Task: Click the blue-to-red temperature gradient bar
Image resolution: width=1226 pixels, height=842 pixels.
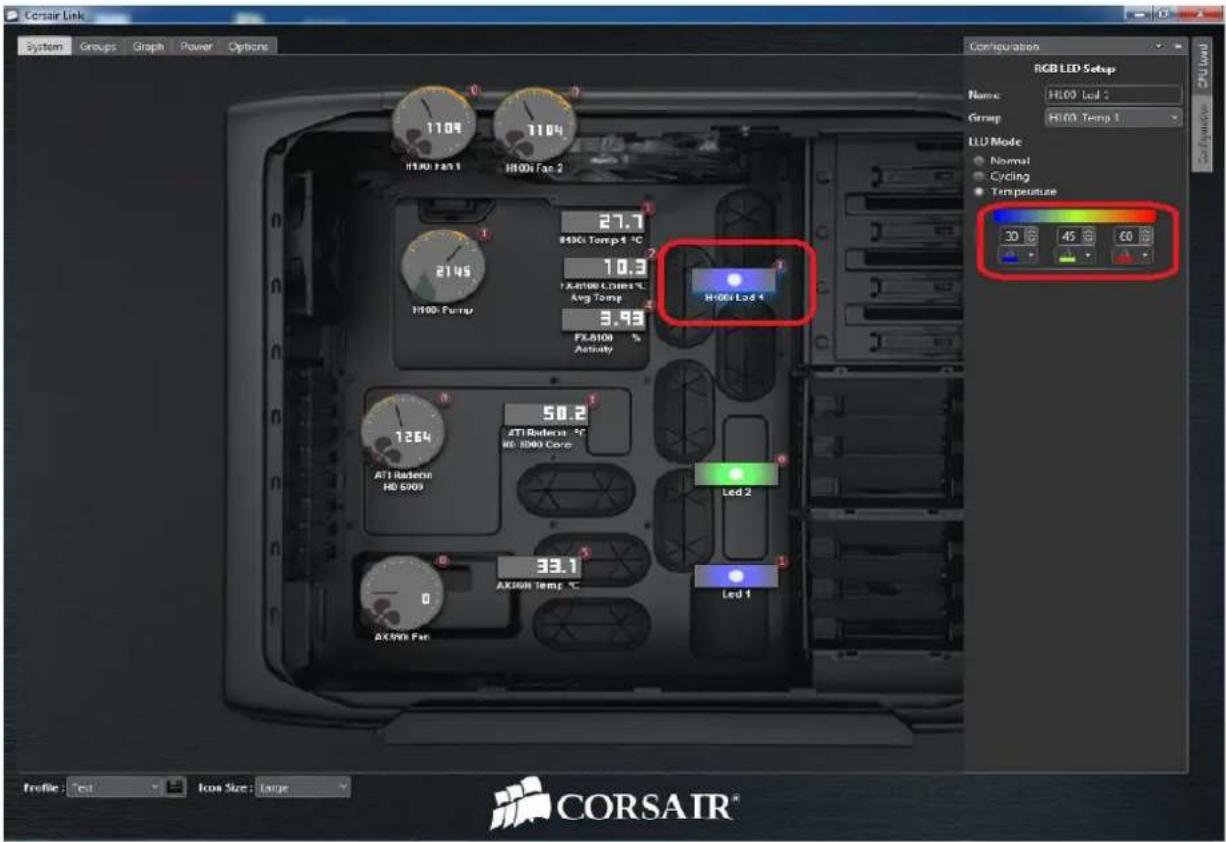Action: pos(1075,215)
